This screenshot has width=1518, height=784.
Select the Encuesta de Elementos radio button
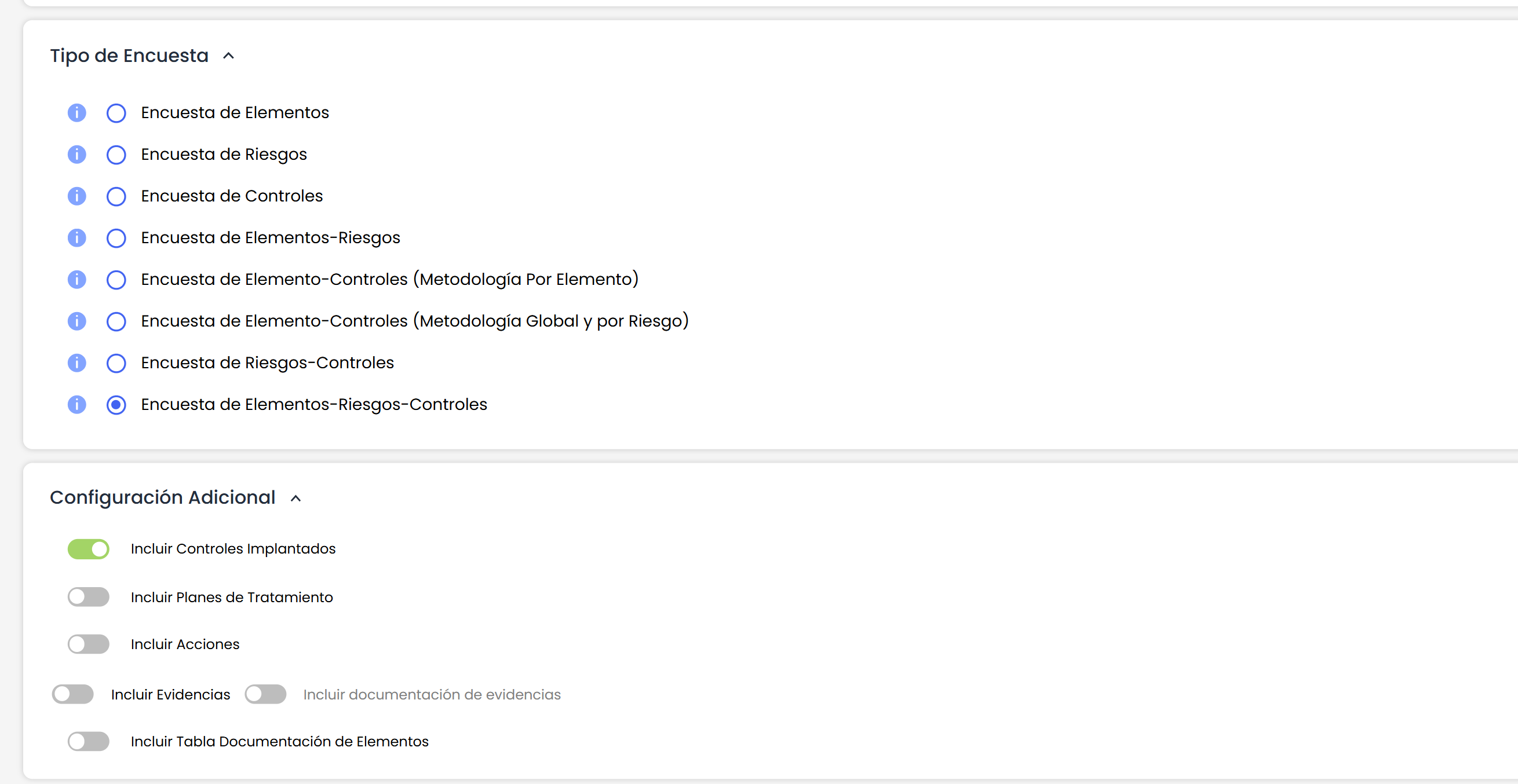[x=116, y=113]
